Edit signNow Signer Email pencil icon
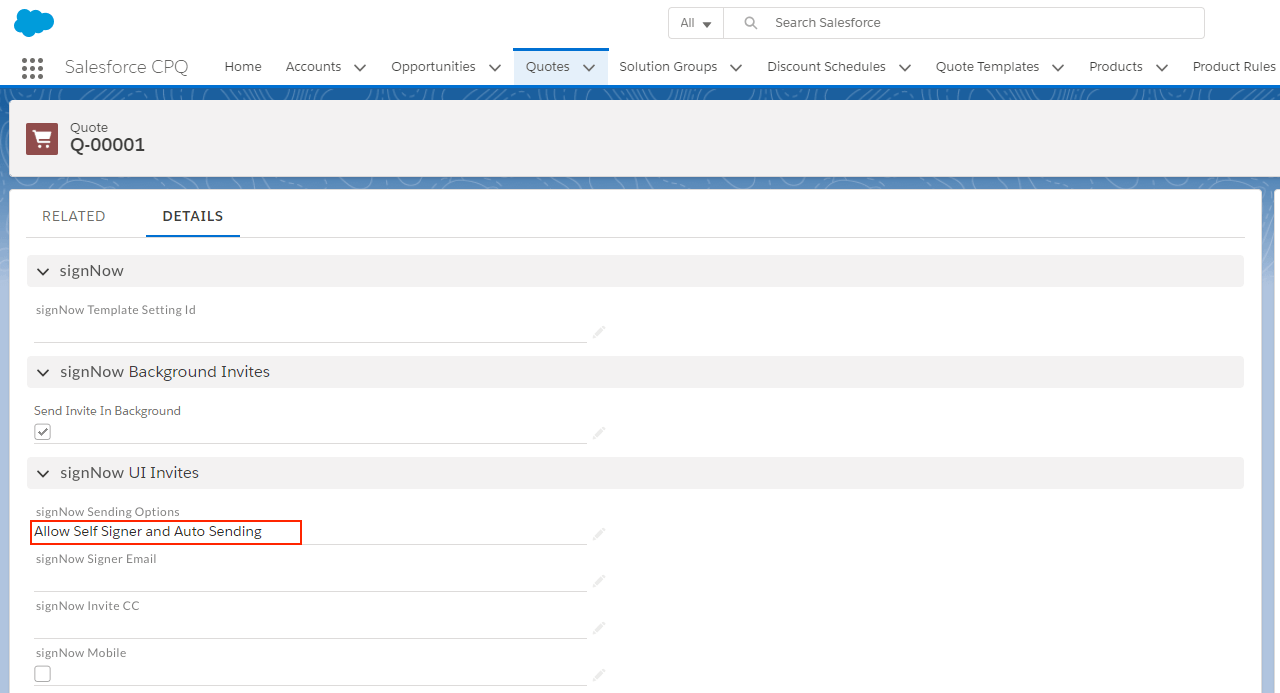The height and width of the screenshot is (693, 1280). click(599, 581)
